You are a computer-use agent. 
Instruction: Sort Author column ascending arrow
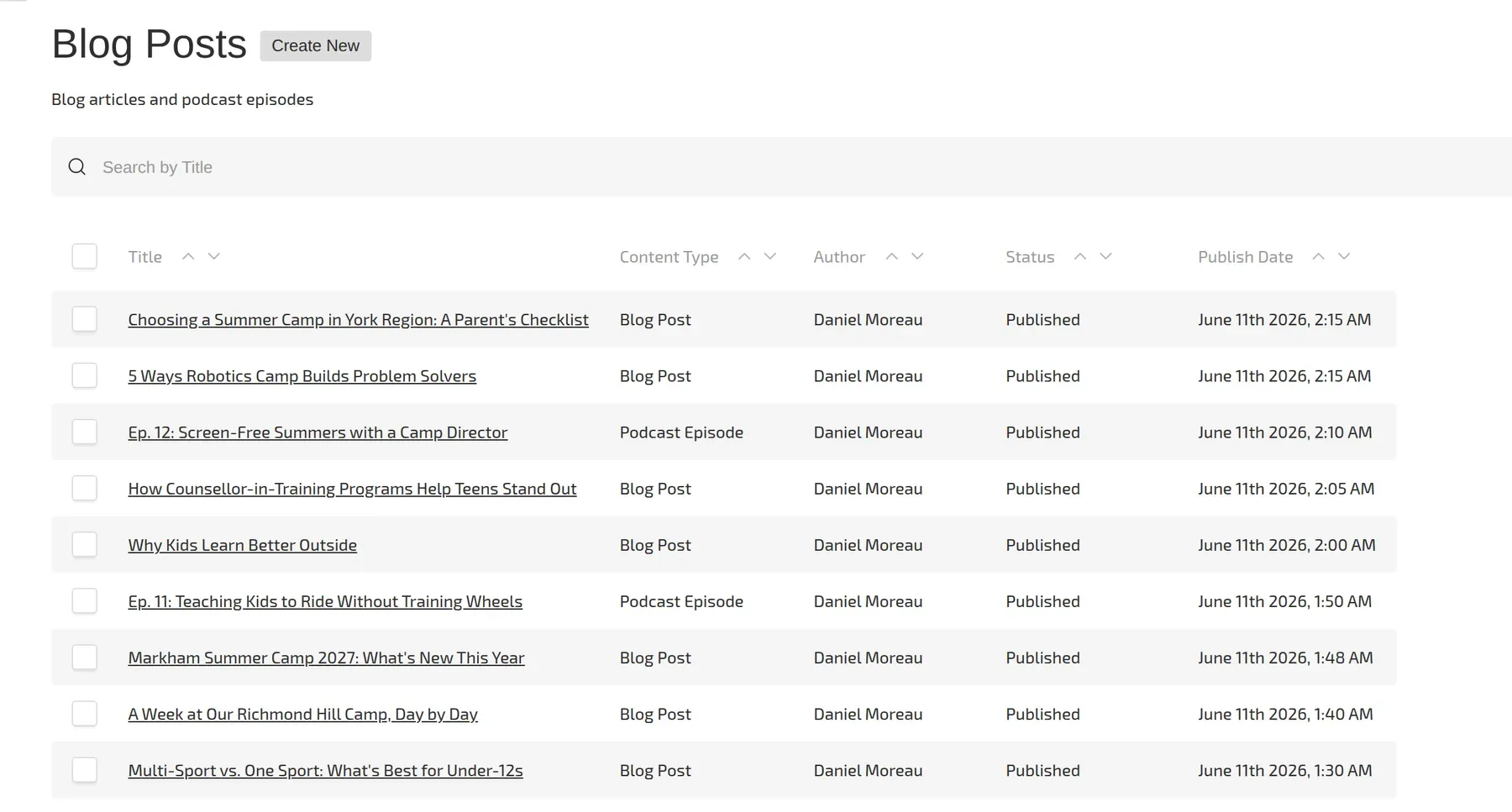[892, 256]
